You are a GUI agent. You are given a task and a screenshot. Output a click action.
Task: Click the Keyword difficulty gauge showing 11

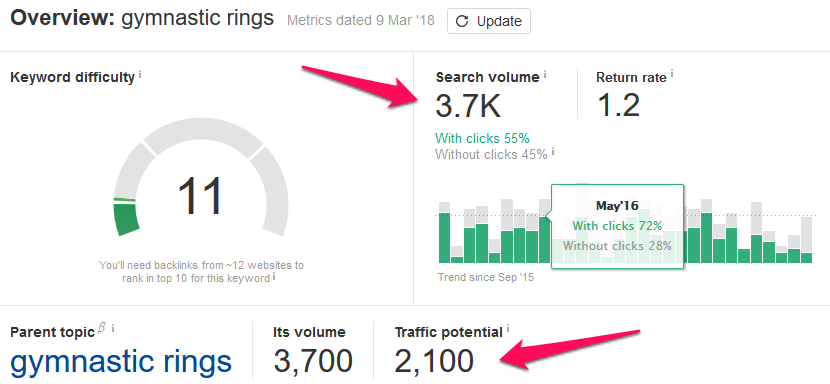[201, 180]
